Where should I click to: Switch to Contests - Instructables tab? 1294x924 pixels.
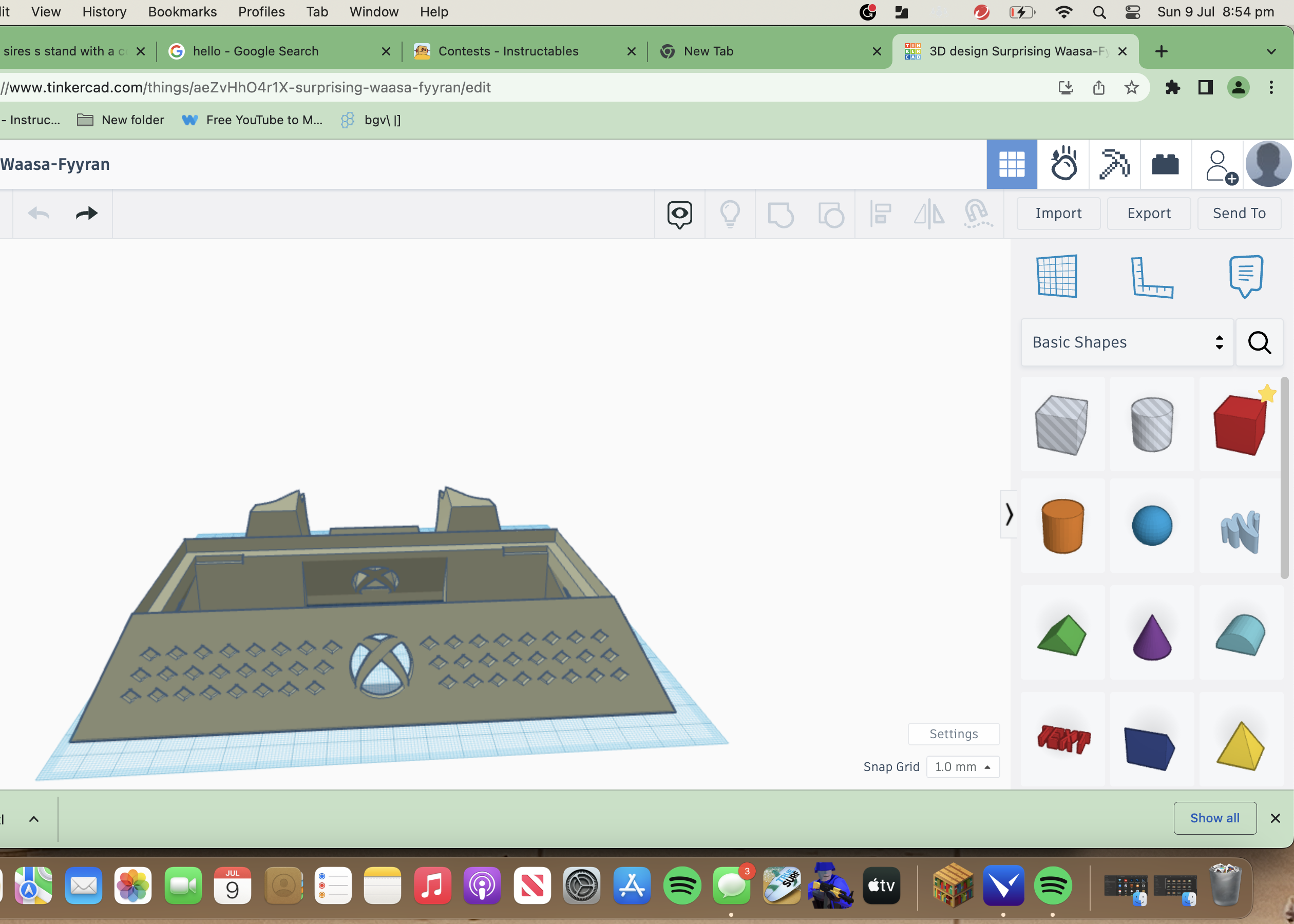tap(507, 51)
